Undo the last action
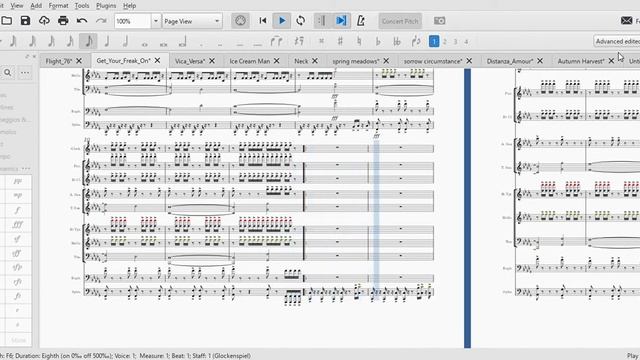The image size is (640, 360). click(82, 20)
